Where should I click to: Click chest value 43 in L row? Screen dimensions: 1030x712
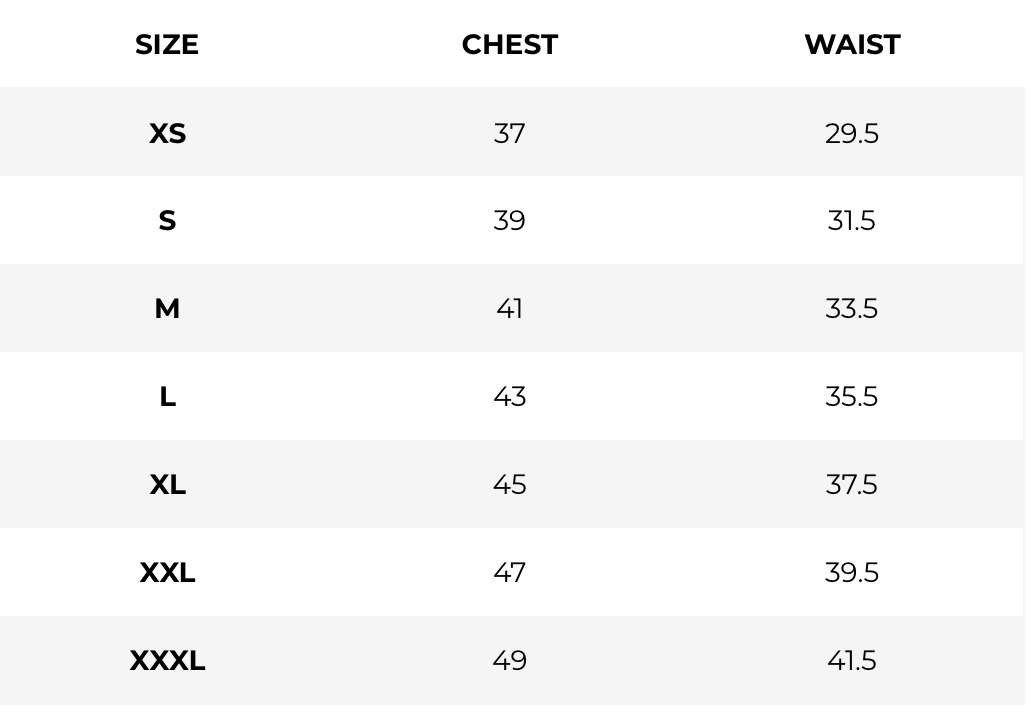[x=509, y=396]
